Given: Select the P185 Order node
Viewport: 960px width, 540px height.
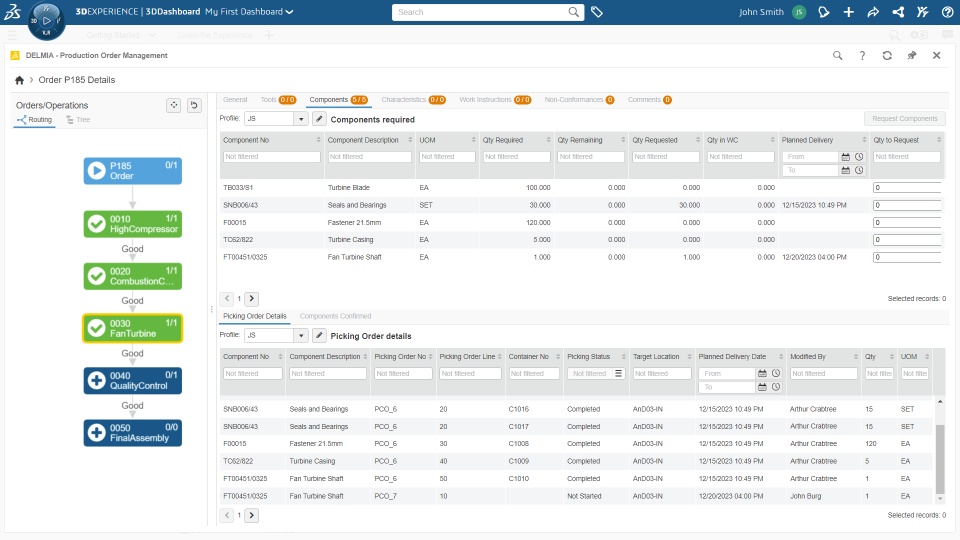Looking at the screenshot, I should tap(133, 171).
